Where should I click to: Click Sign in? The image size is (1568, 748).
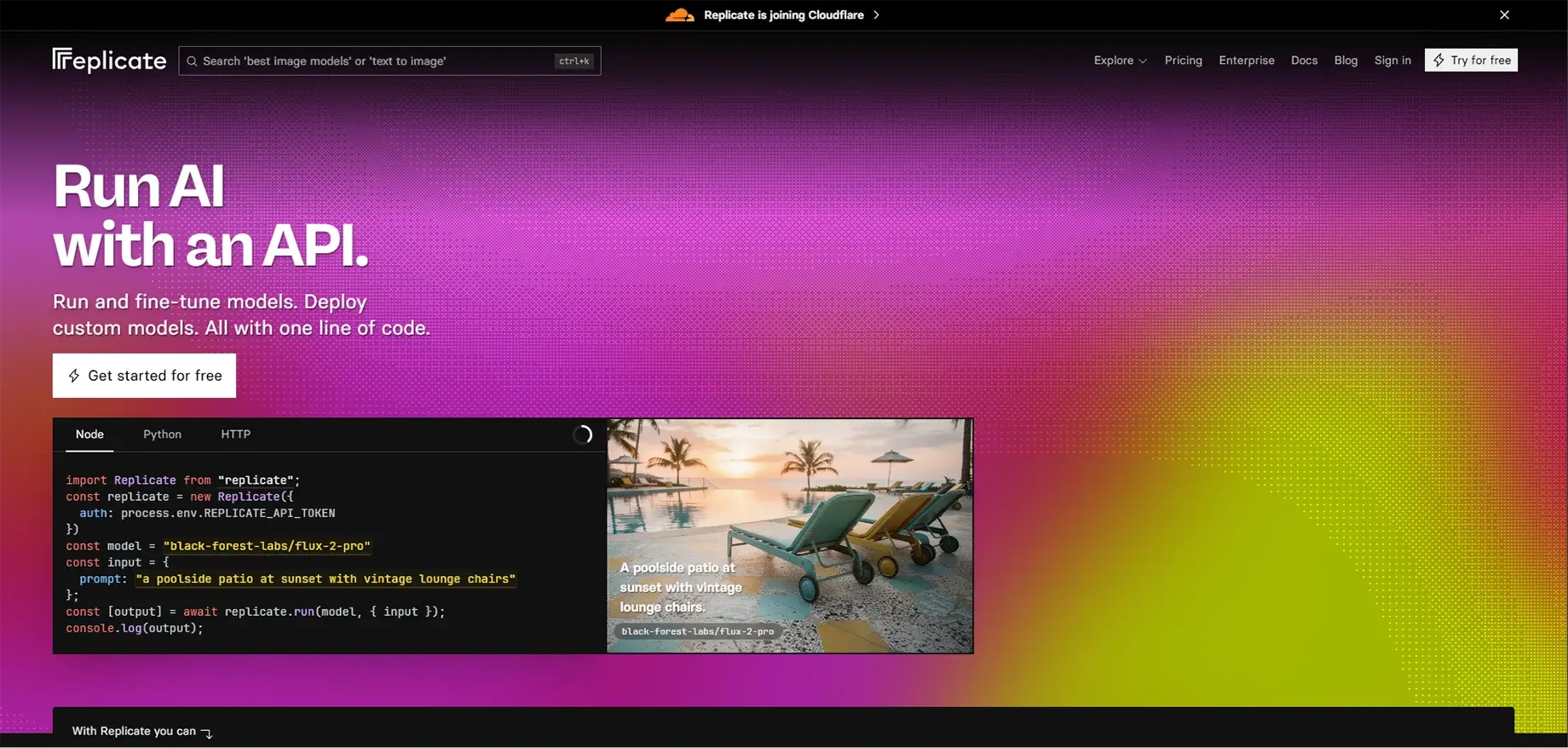pyautogui.click(x=1392, y=60)
